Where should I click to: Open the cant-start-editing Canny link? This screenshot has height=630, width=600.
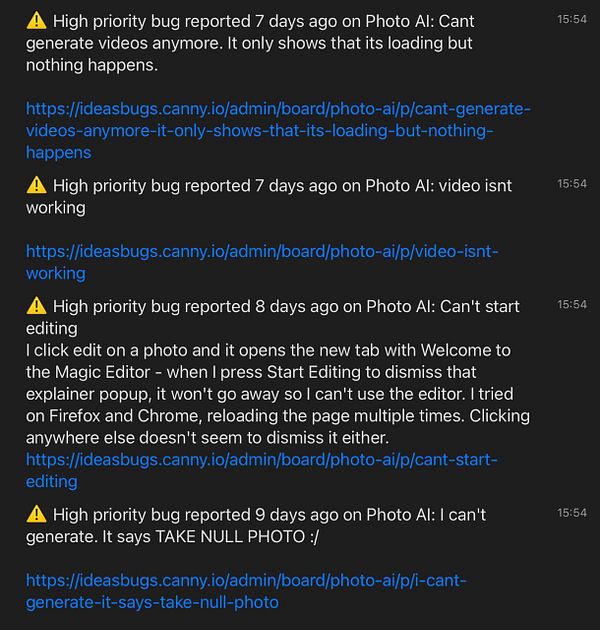coord(262,470)
